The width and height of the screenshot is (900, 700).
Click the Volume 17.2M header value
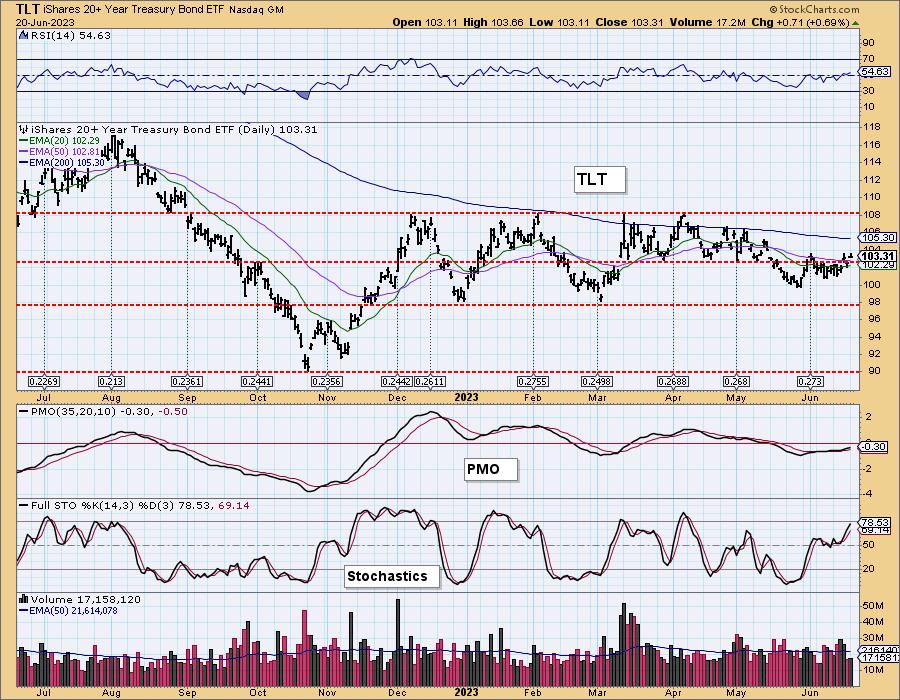(707, 22)
